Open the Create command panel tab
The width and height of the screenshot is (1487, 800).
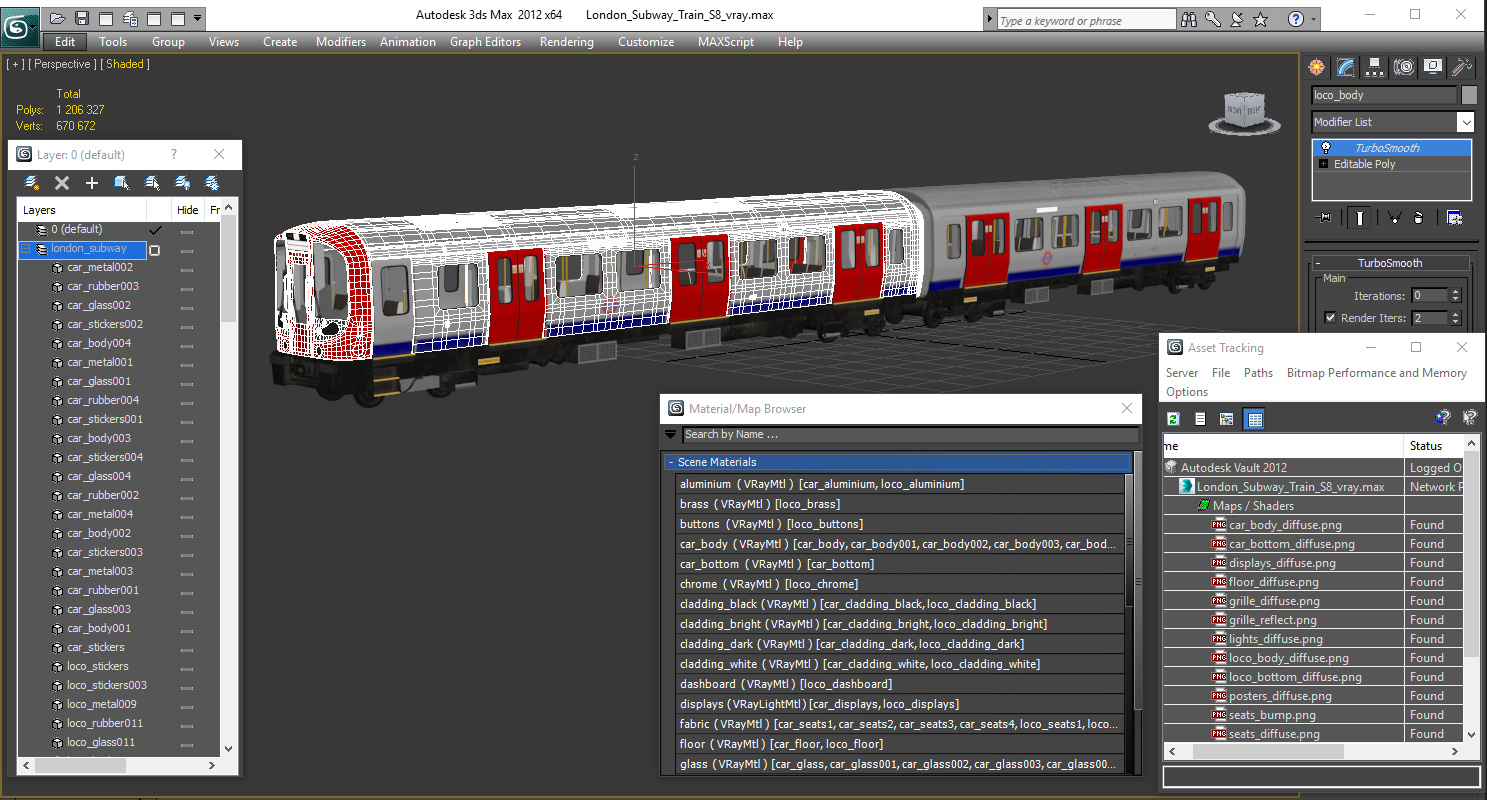coord(1317,67)
